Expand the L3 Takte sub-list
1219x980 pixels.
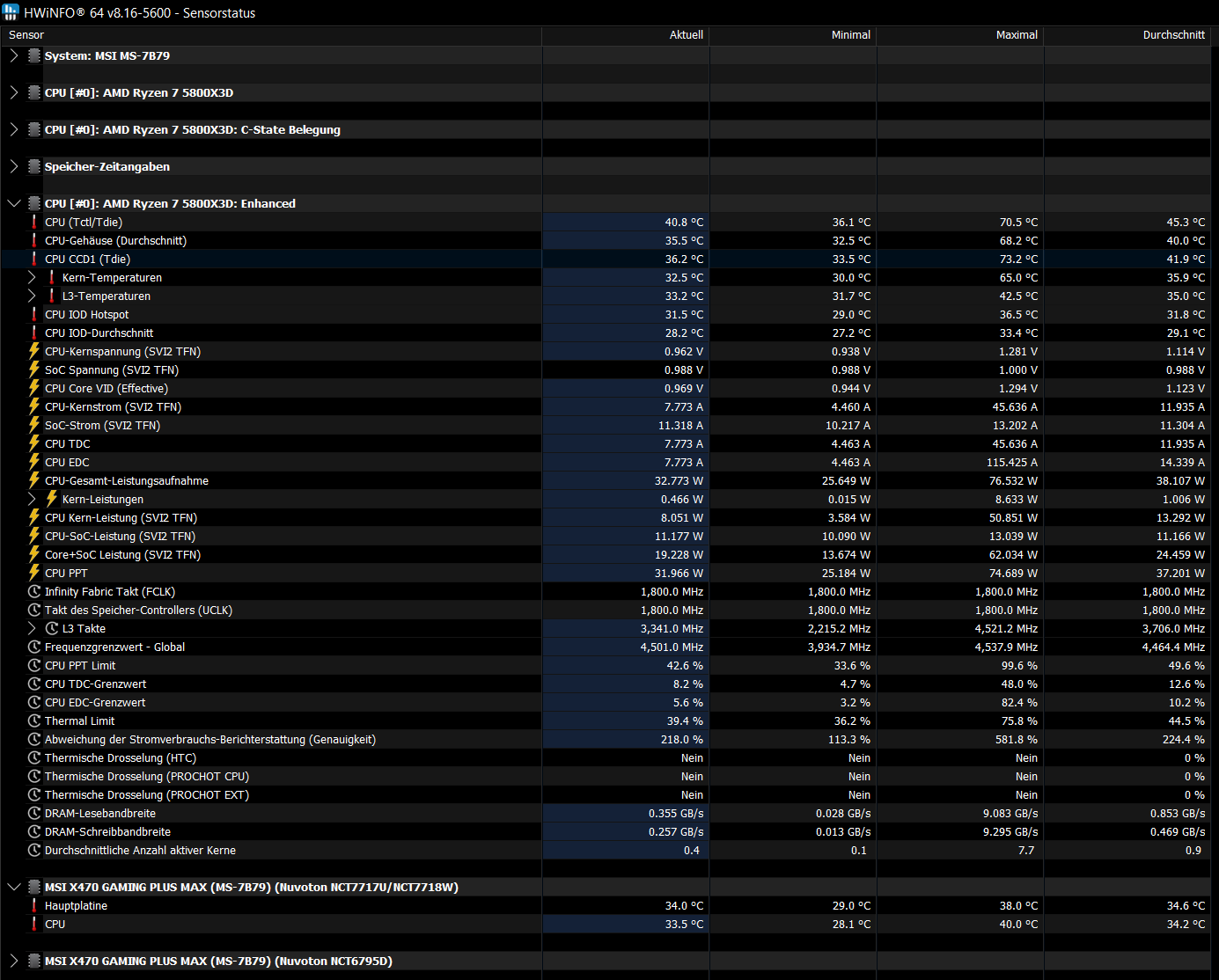coord(32,628)
